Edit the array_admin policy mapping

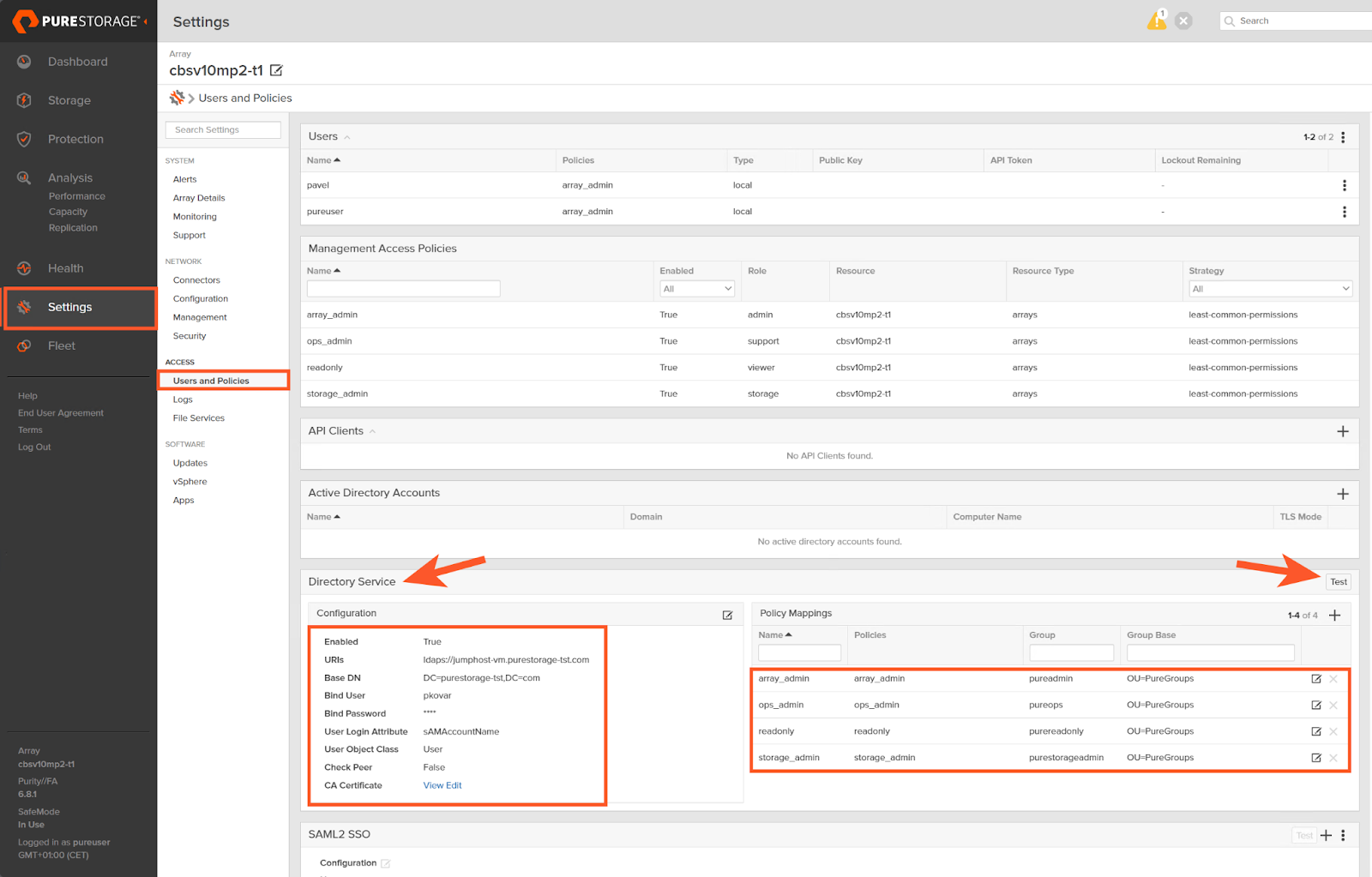(x=1316, y=679)
